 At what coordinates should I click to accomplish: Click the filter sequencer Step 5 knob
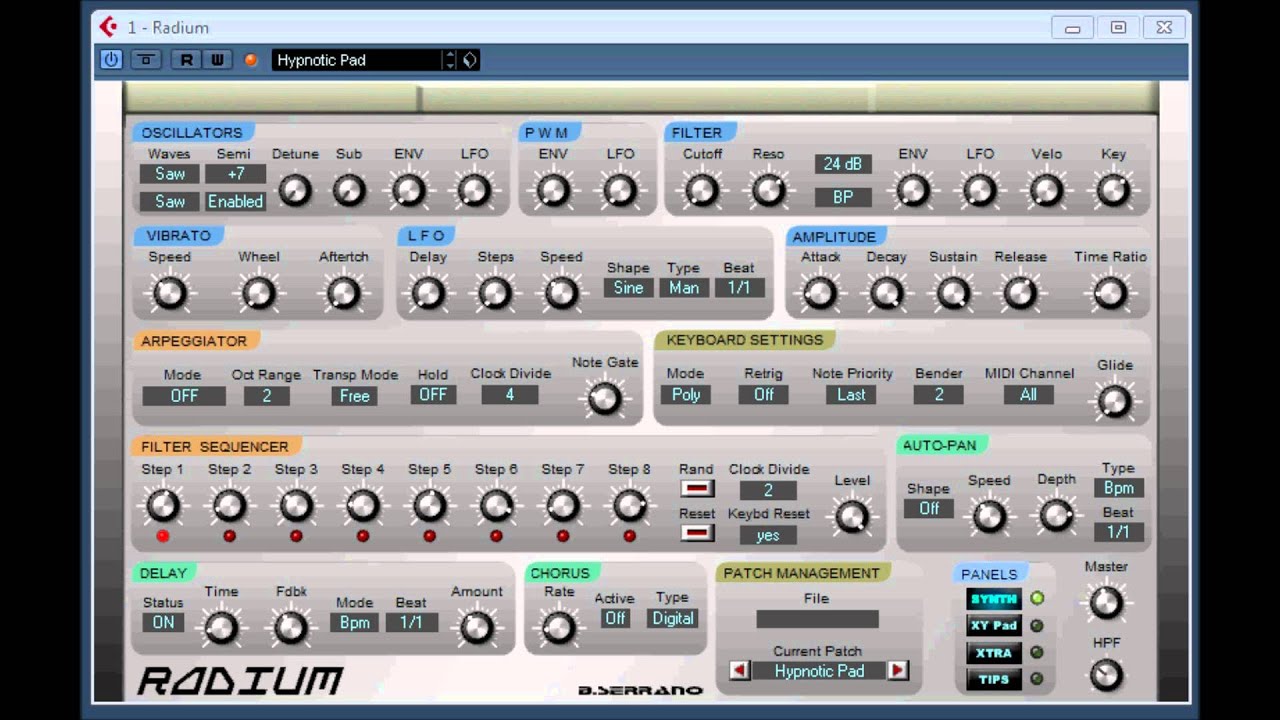click(430, 506)
